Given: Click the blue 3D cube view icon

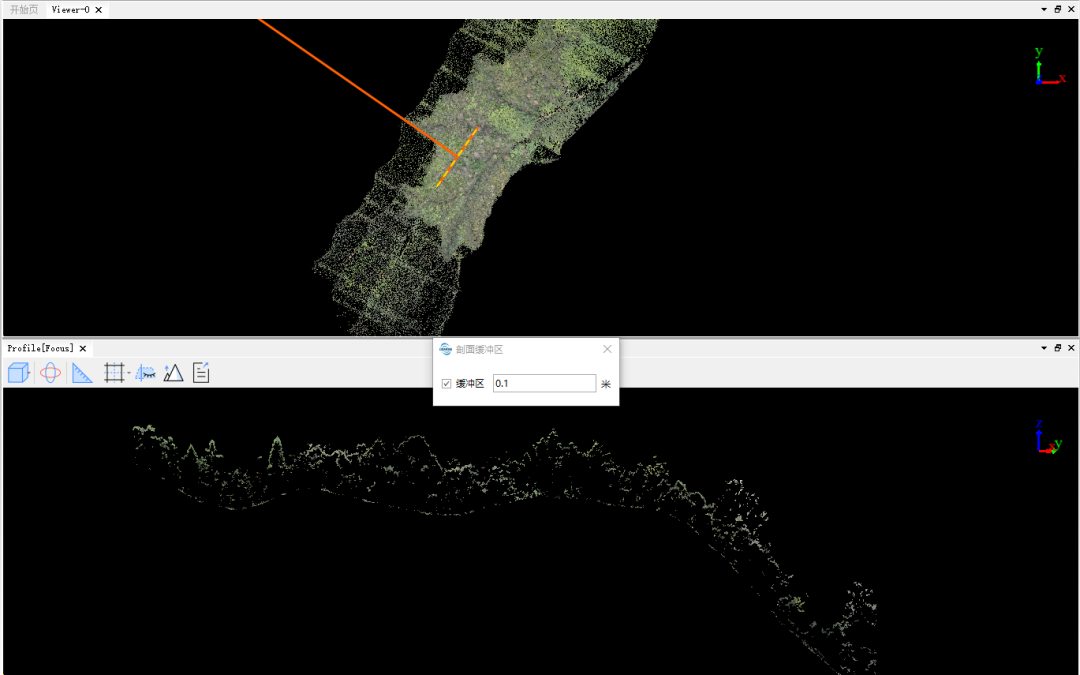Looking at the screenshot, I should [19, 373].
